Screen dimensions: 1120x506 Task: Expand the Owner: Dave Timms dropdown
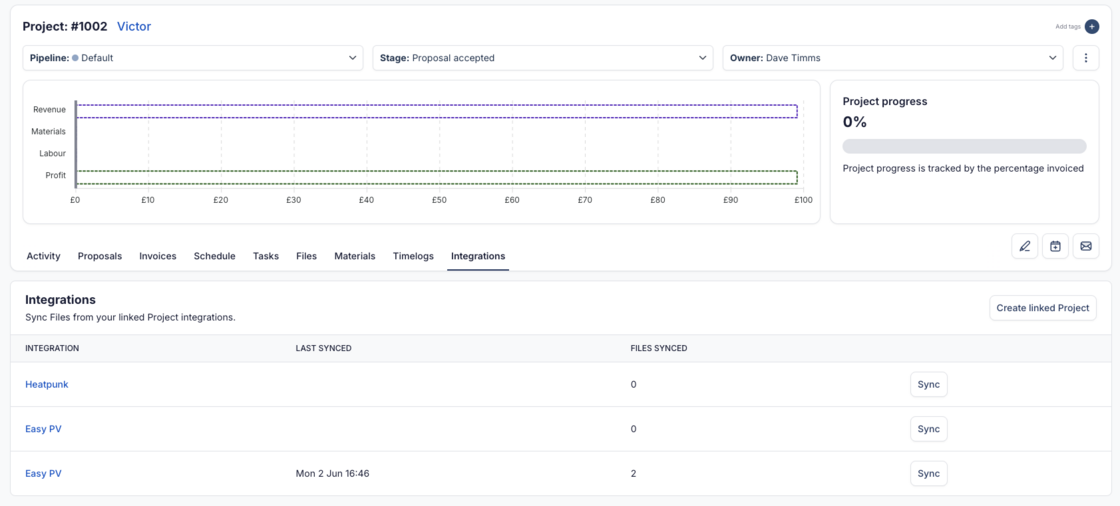click(892, 58)
